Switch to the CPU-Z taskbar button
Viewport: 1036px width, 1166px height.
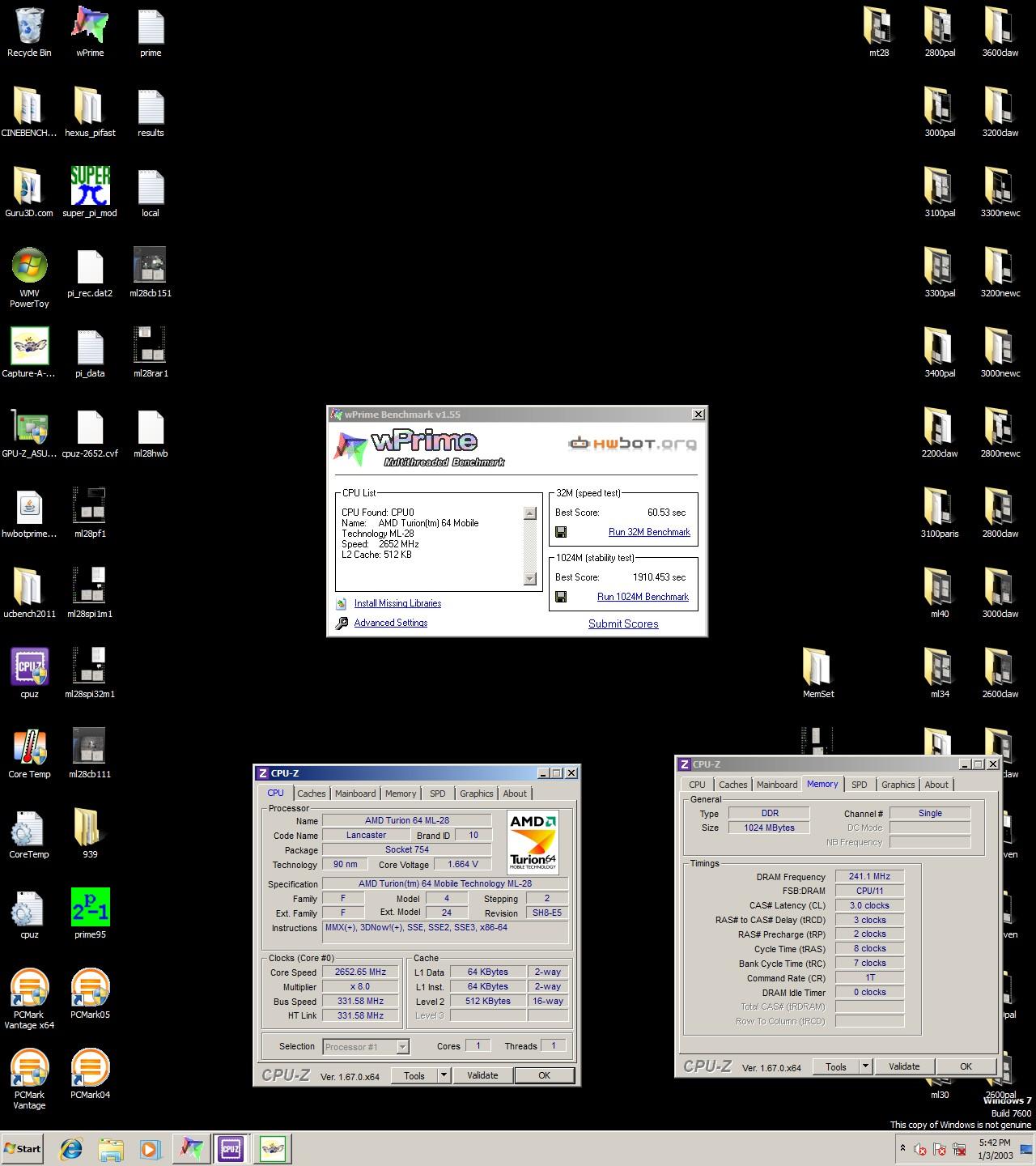(230, 1148)
